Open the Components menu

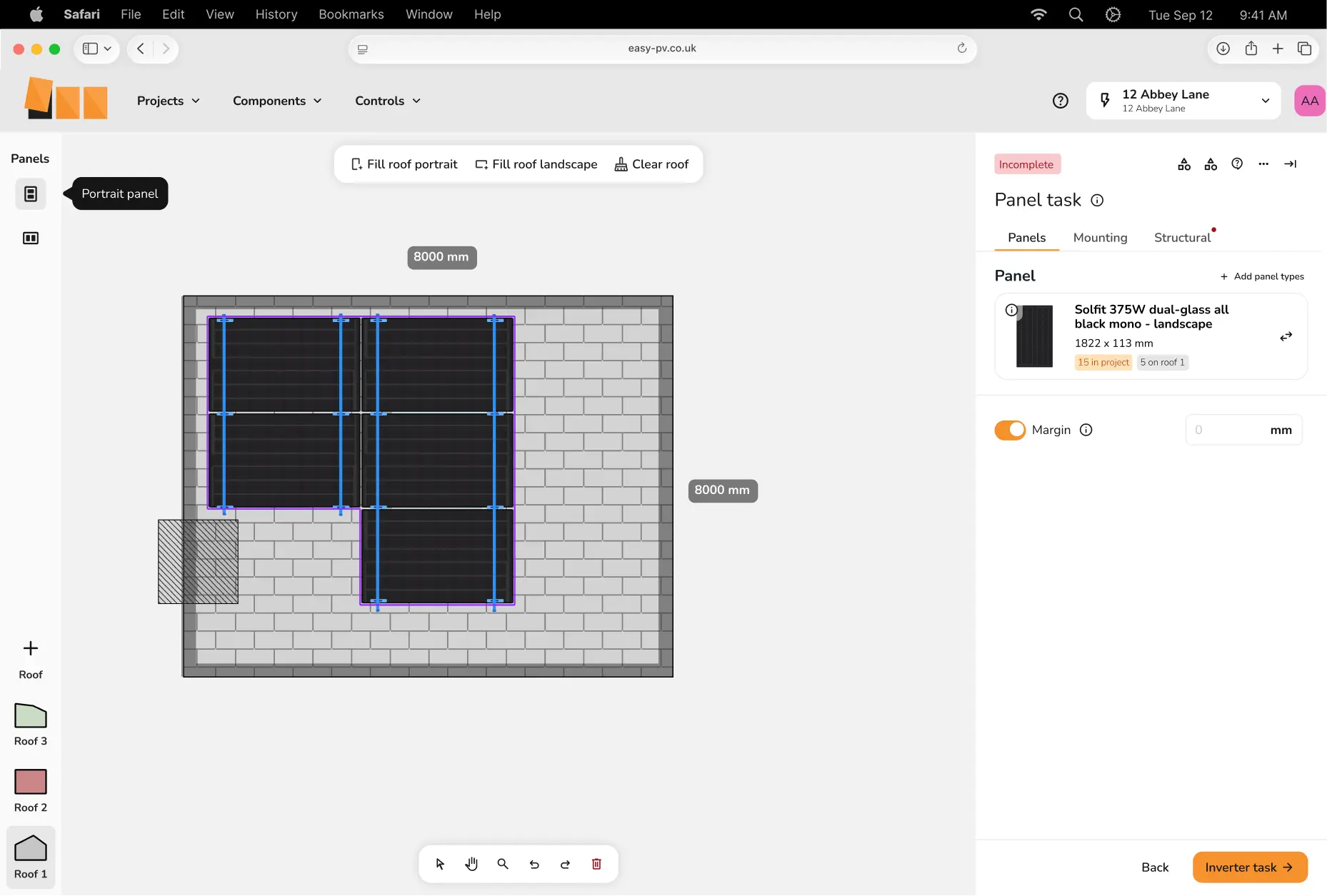click(277, 101)
